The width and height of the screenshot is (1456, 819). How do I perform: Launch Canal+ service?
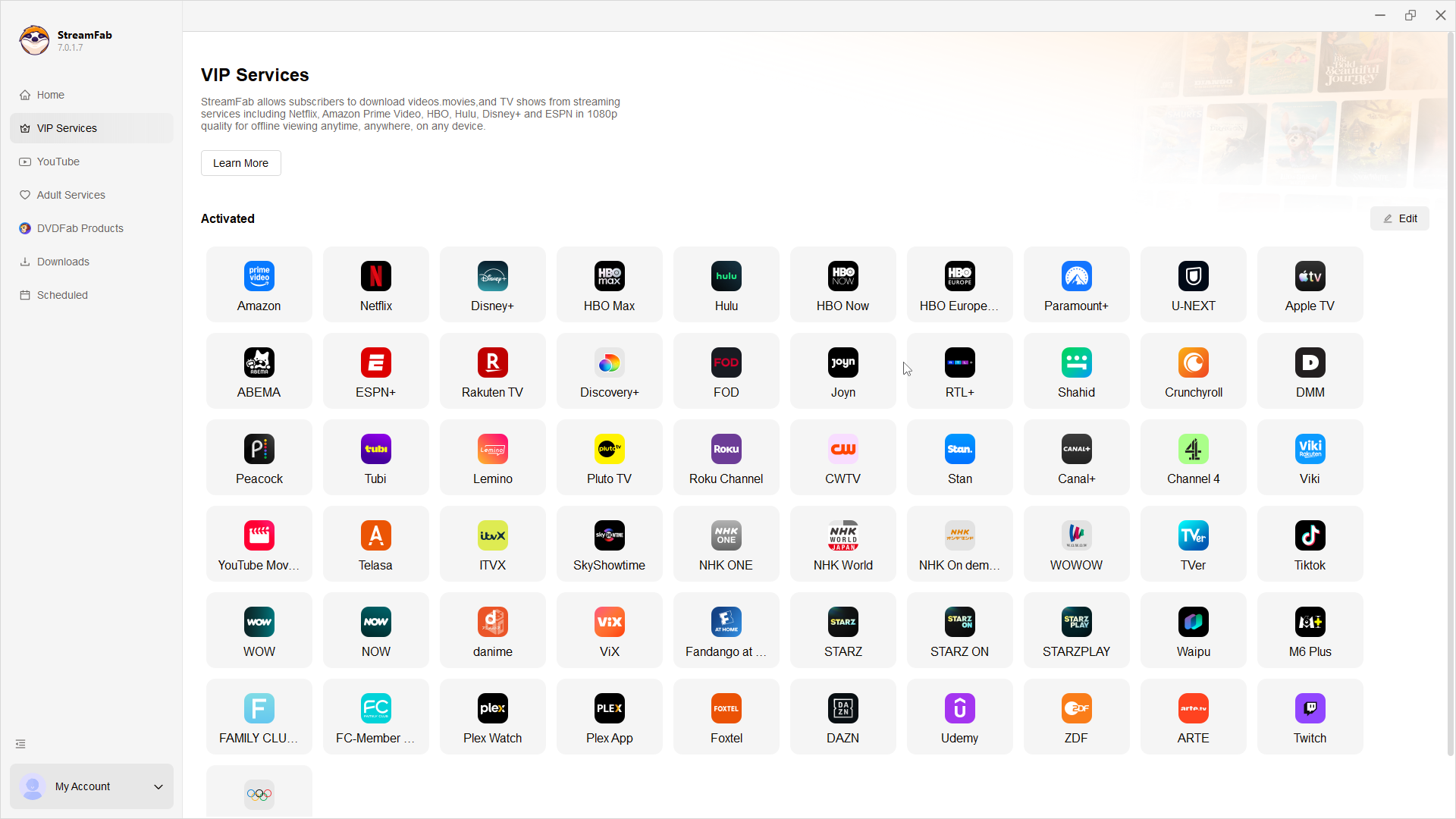[x=1076, y=457]
